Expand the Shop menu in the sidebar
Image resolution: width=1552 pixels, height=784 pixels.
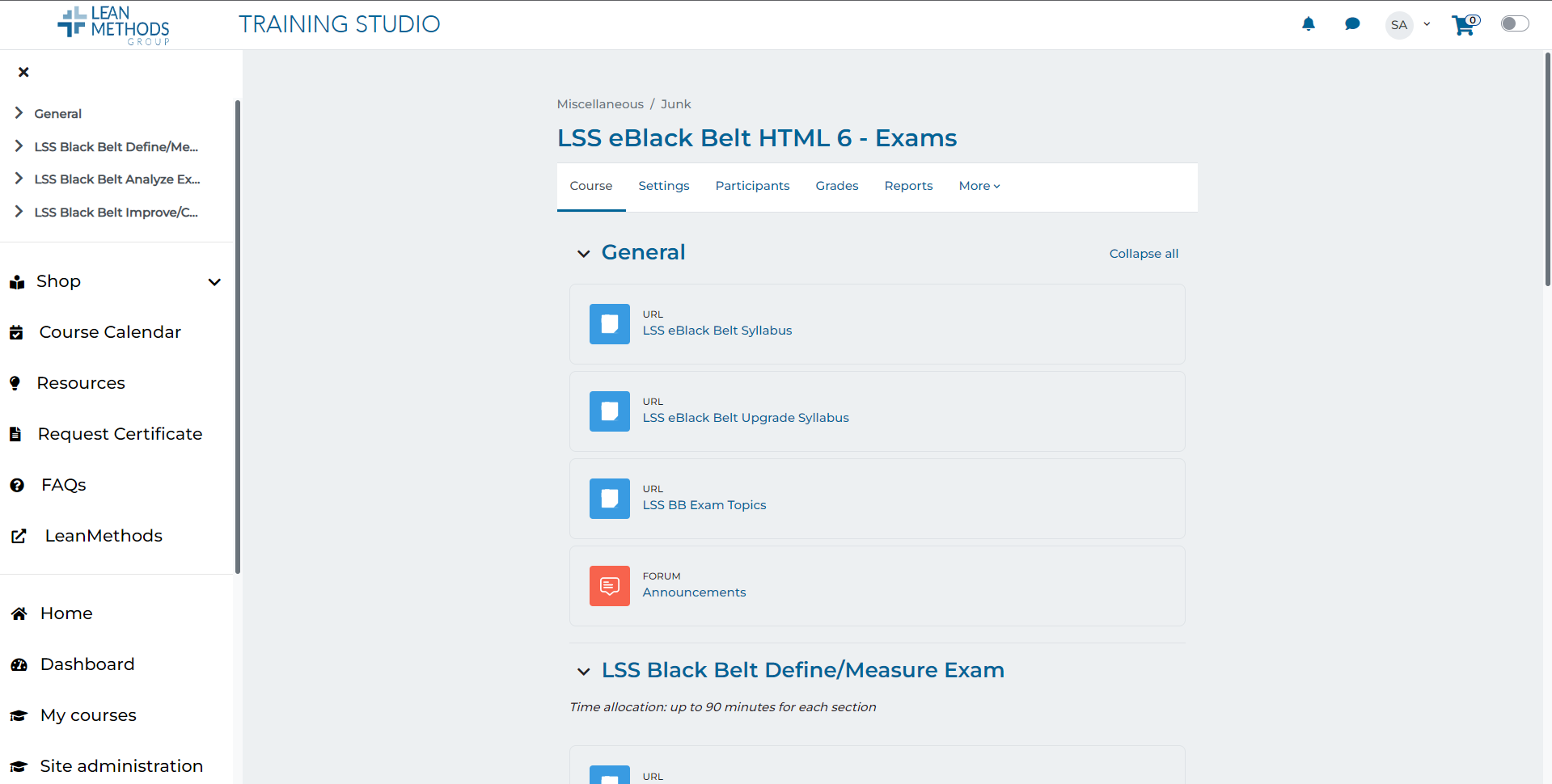(214, 282)
